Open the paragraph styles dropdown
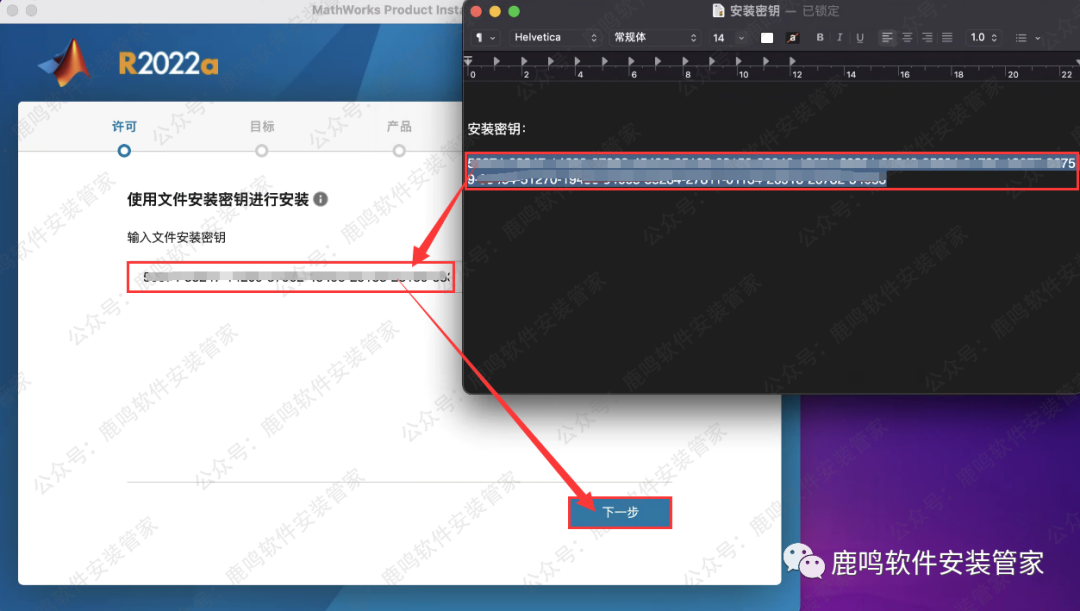 485,38
